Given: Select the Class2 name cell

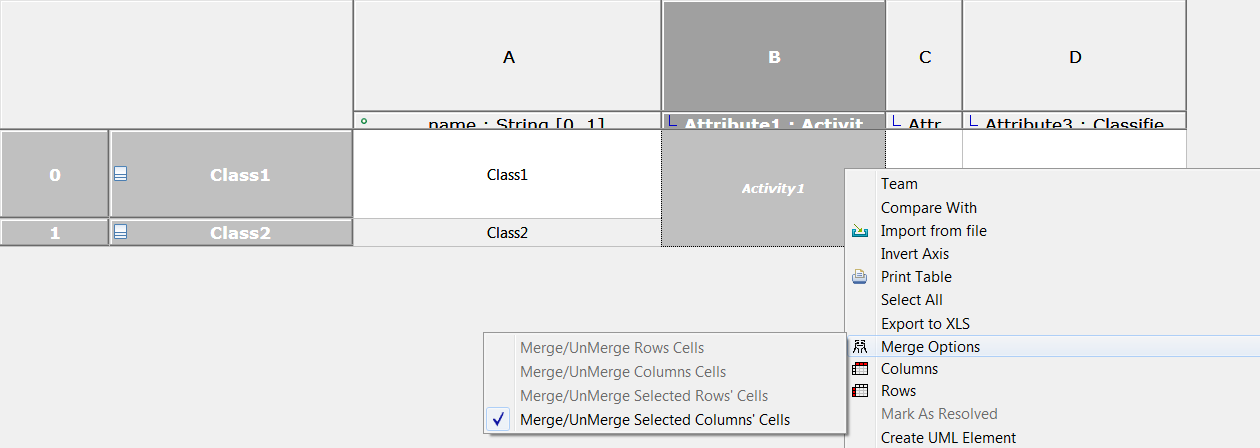Looking at the screenshot, I should (507, 233).
